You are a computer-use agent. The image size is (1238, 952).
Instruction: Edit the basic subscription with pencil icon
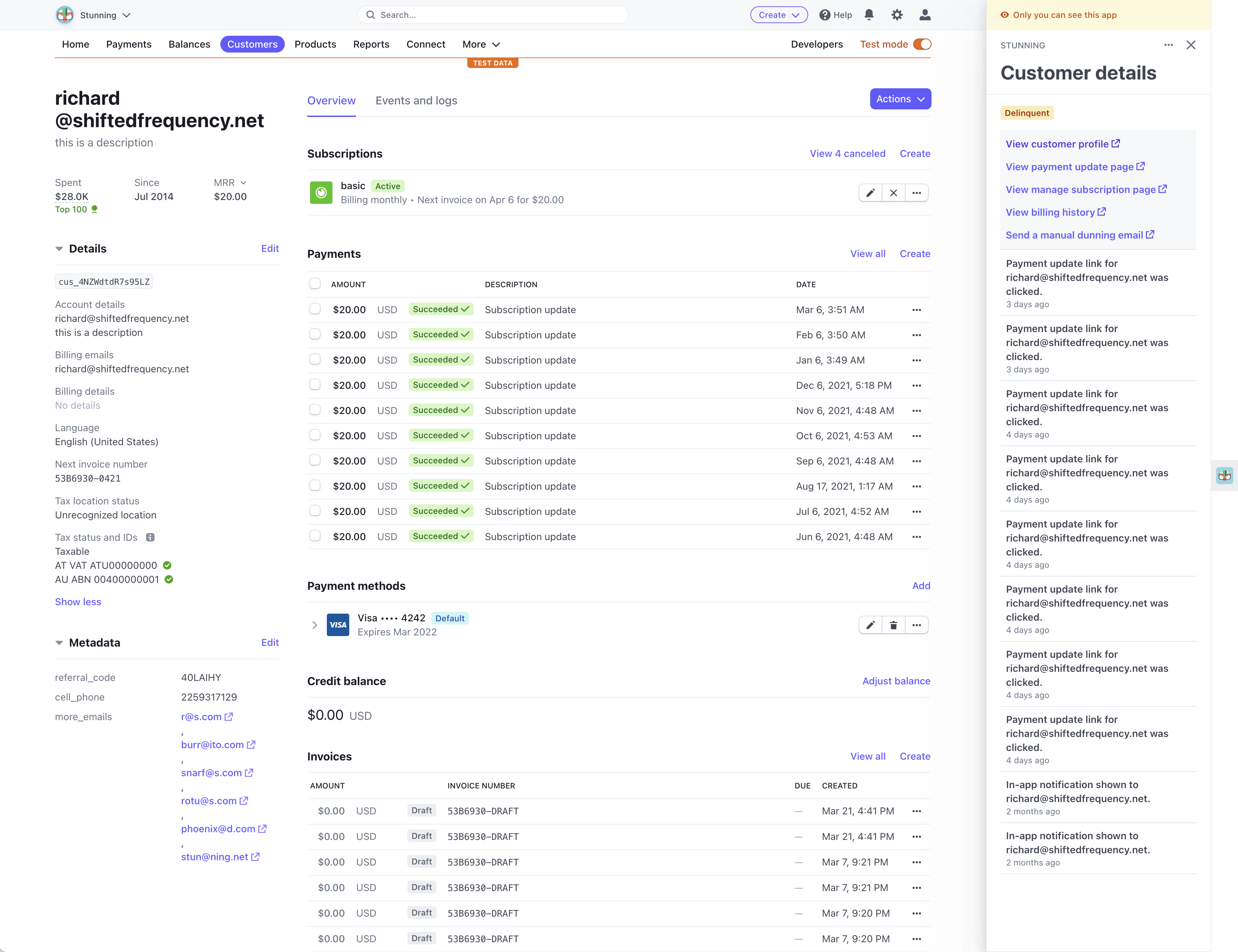pyautogui.click(x=870, y=193)
